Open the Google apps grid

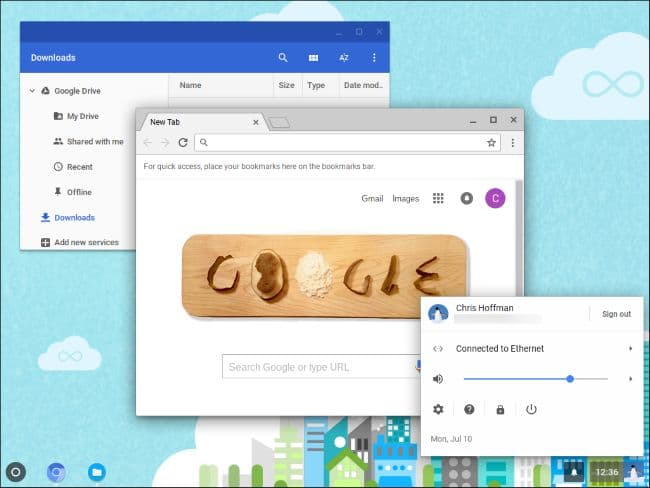(438, 198)
